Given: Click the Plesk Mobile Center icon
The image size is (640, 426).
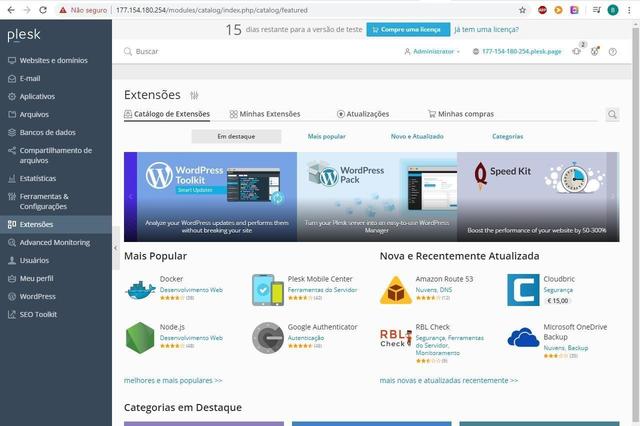Looking at the screenshot, I should pos(268,290).
